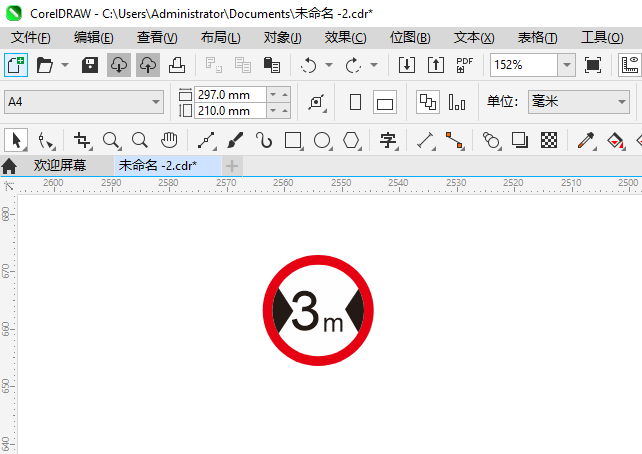The image size is (642, 454).
Task: Select the Polygon tool
Action: point(351,140)
